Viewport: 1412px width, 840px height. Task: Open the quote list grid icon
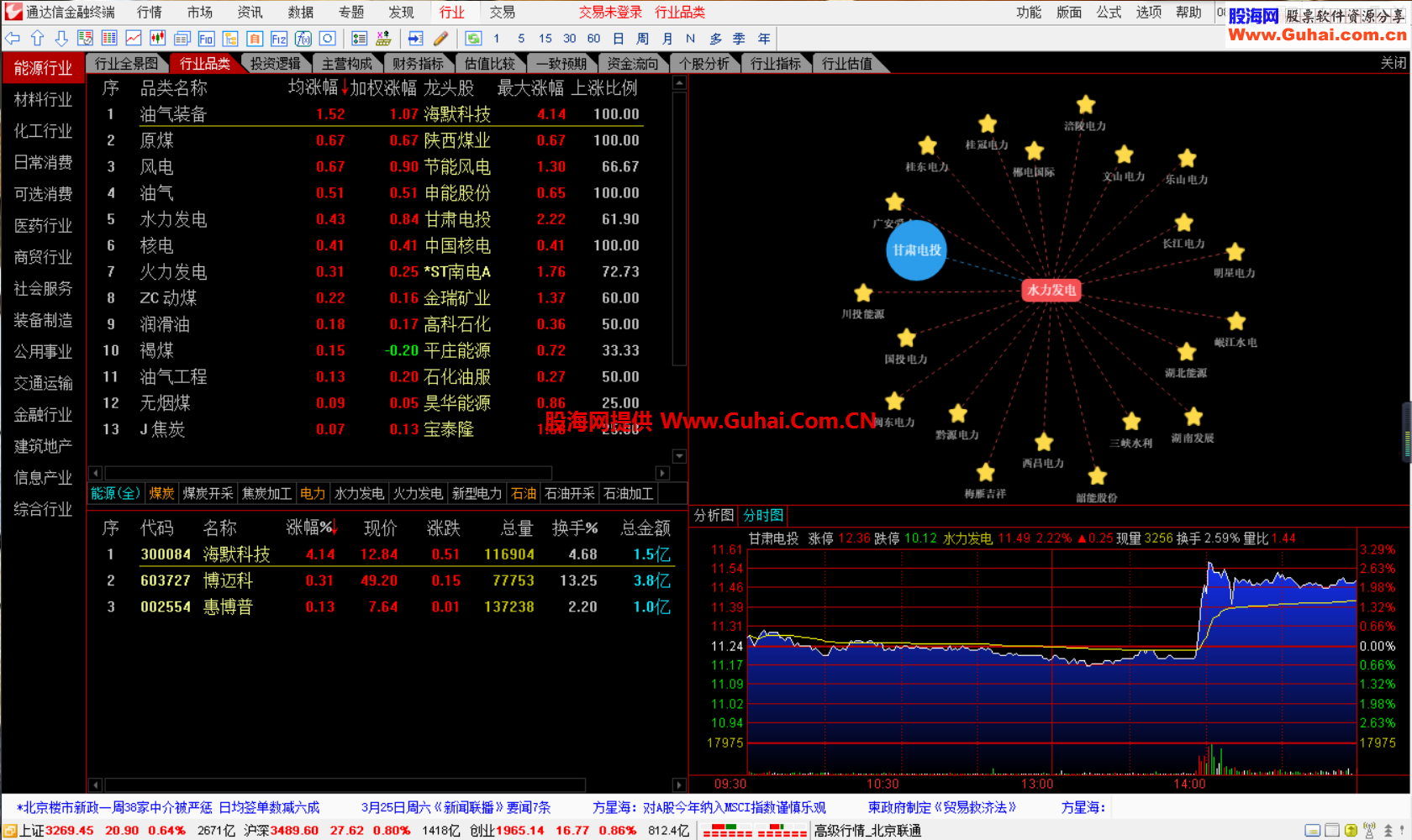click(109, 39)
